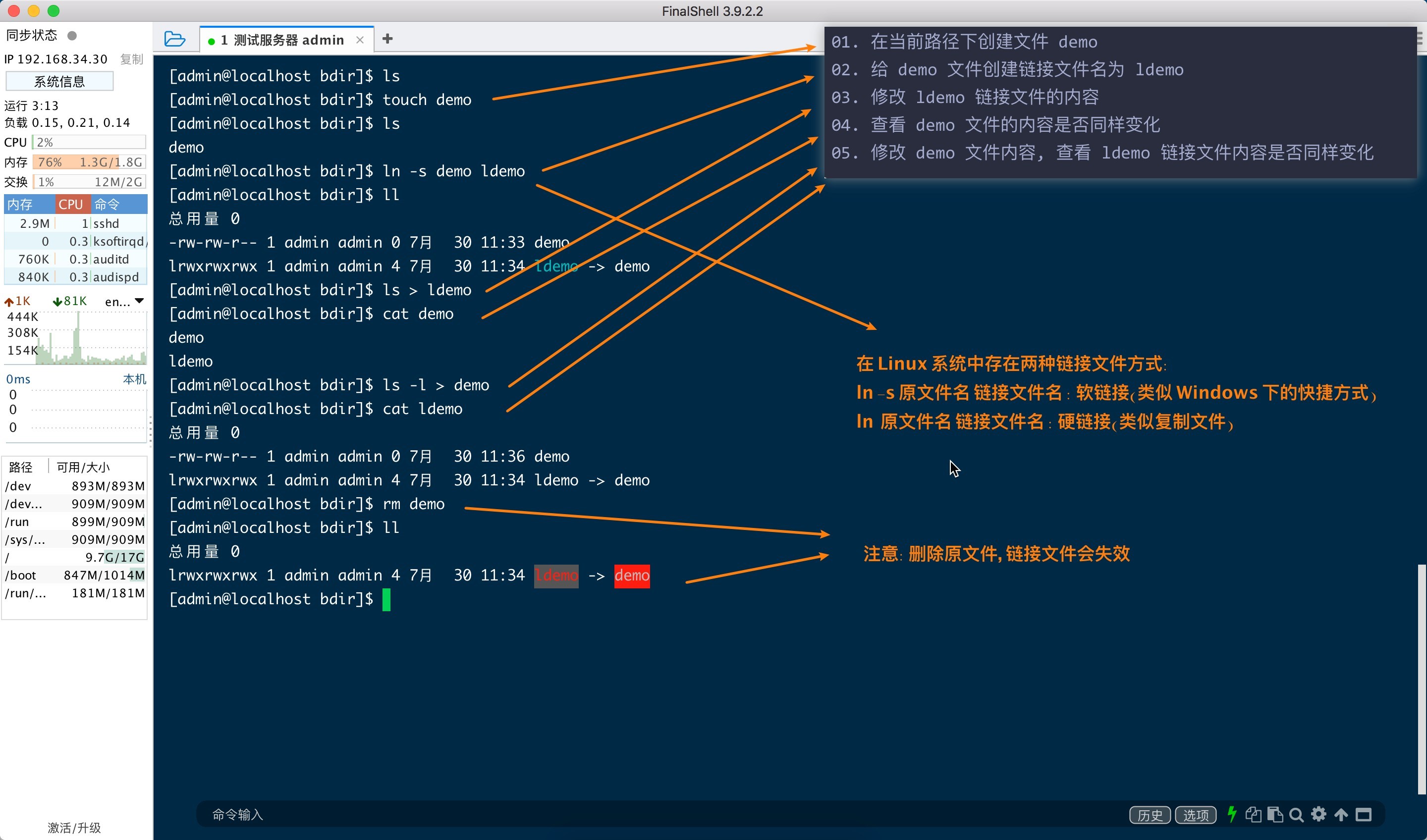Screen dimensions: 1427x840
Task: Open the network interface dropdown en...
Action: pyautogui.click(x=124, y=301)
